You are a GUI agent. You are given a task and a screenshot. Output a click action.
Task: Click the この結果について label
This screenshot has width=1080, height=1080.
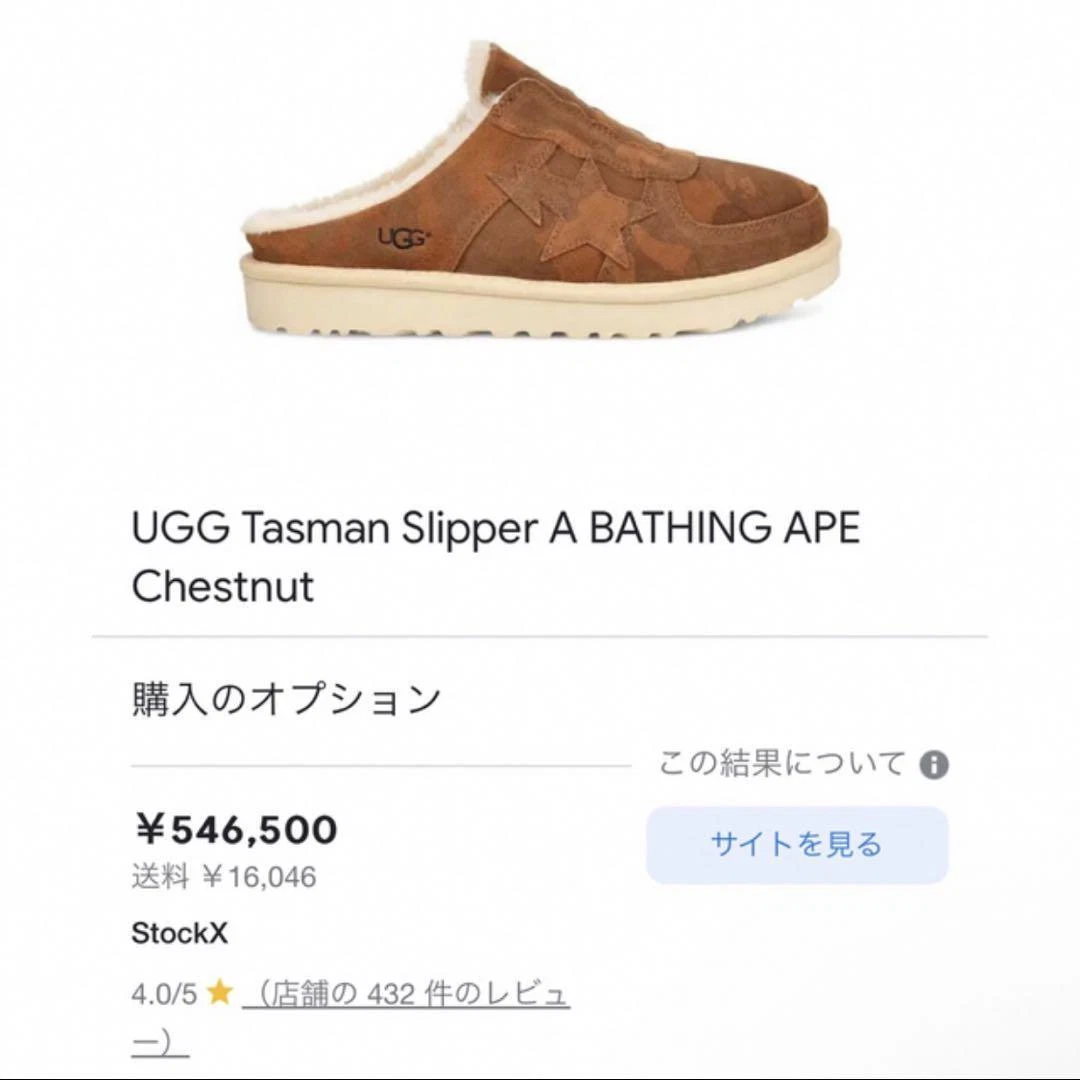[x=781, y=764]
